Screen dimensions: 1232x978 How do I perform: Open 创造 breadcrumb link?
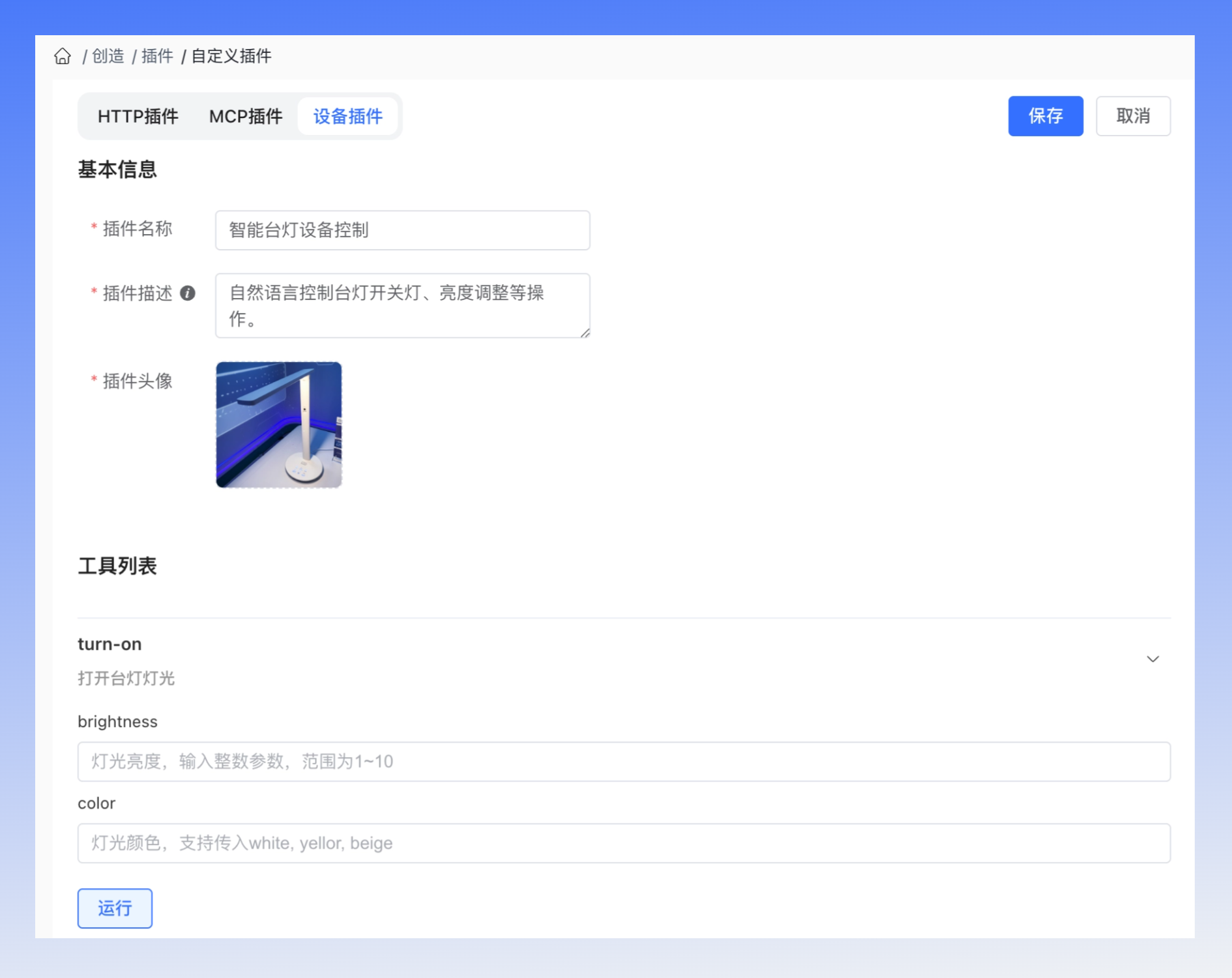coord(108,56)
